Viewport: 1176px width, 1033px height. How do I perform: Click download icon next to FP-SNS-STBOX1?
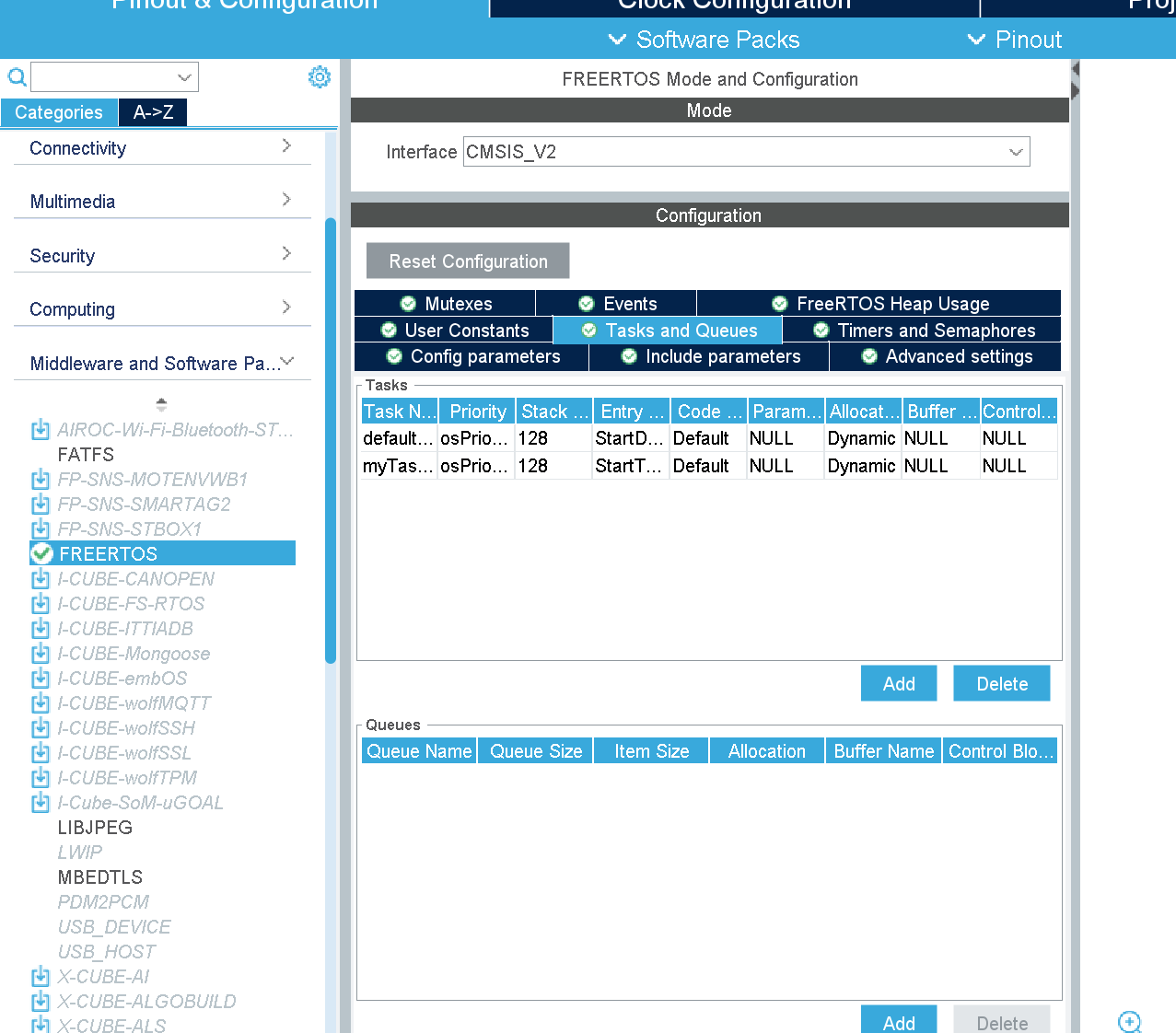pyautogui.click(x=41, y=529)
